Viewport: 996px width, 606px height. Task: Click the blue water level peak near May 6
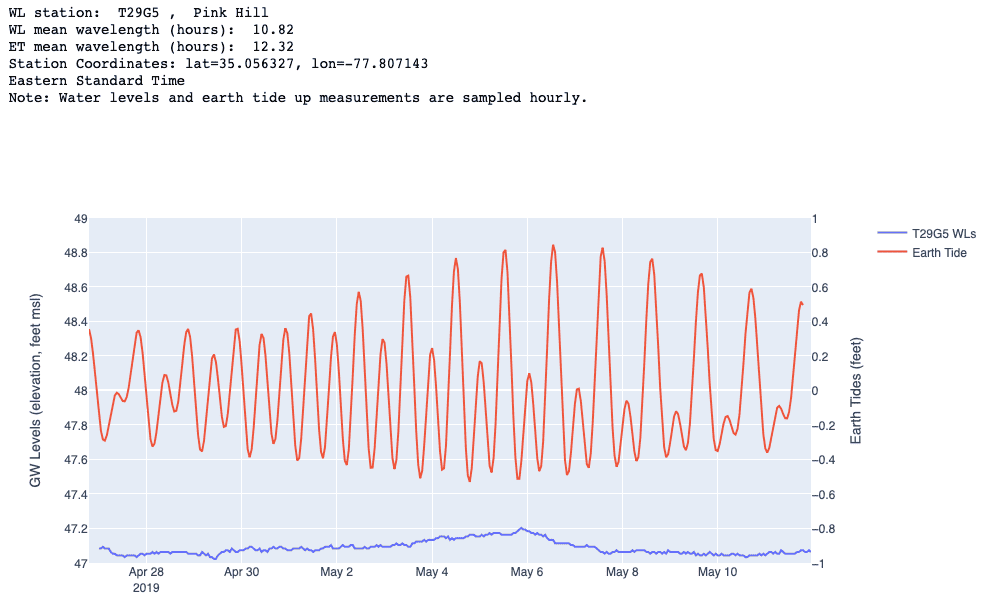tap(520, 528)
